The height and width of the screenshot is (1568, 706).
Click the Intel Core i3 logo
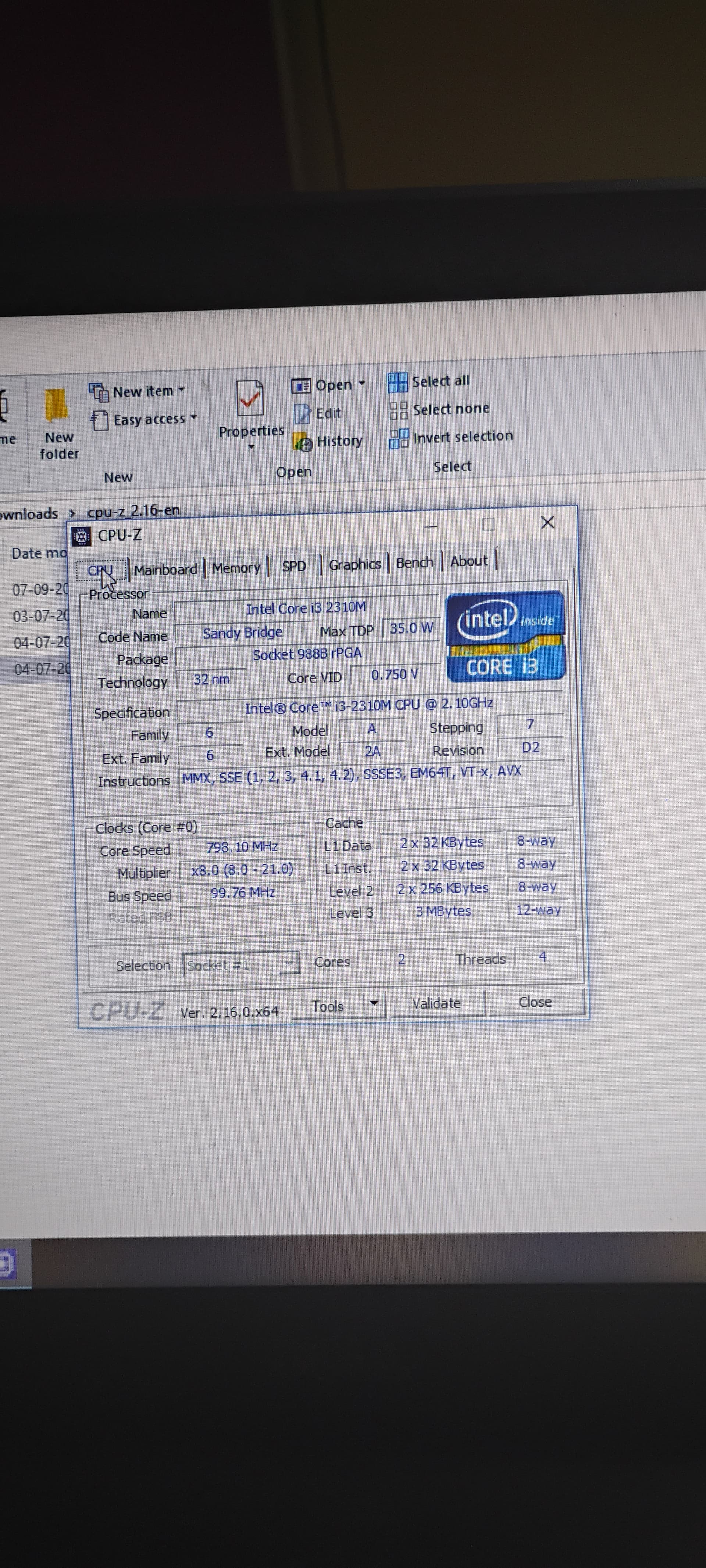pos(505,636)
